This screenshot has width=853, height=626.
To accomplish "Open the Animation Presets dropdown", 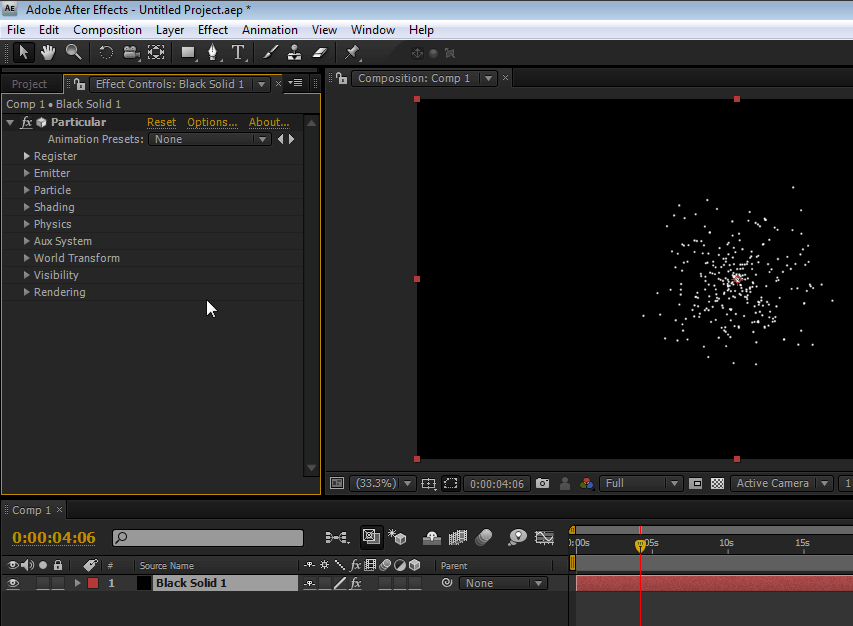I will tap(209, 139).
